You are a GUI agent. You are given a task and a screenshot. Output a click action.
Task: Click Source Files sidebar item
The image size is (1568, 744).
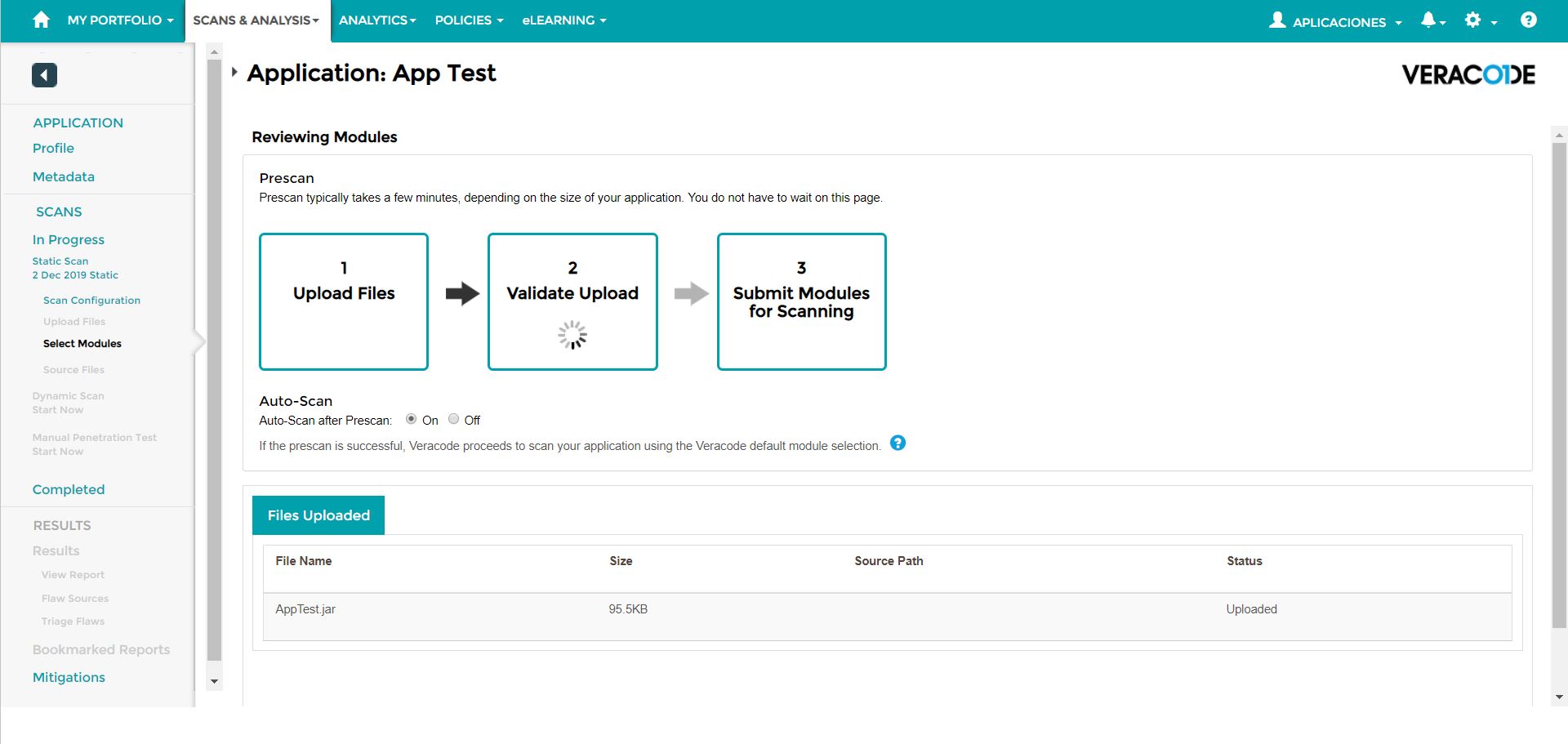click(73, 370)
